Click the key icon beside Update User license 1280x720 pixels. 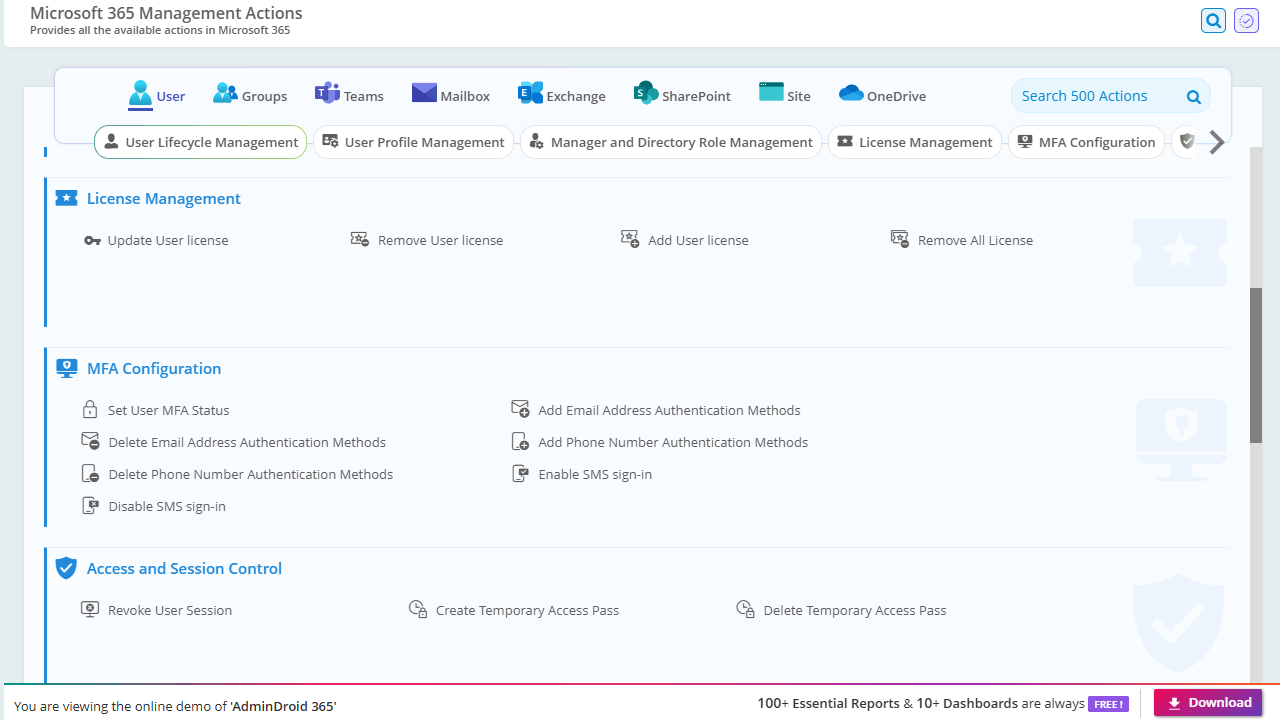92,240
